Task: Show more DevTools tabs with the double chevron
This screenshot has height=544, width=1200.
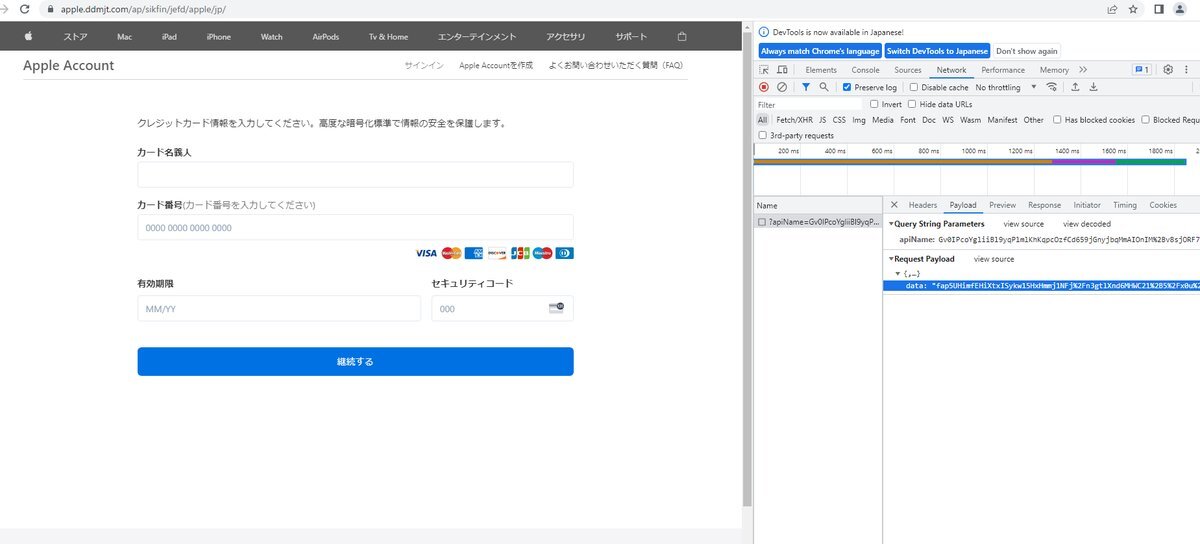Action: tap(1083, 70)
